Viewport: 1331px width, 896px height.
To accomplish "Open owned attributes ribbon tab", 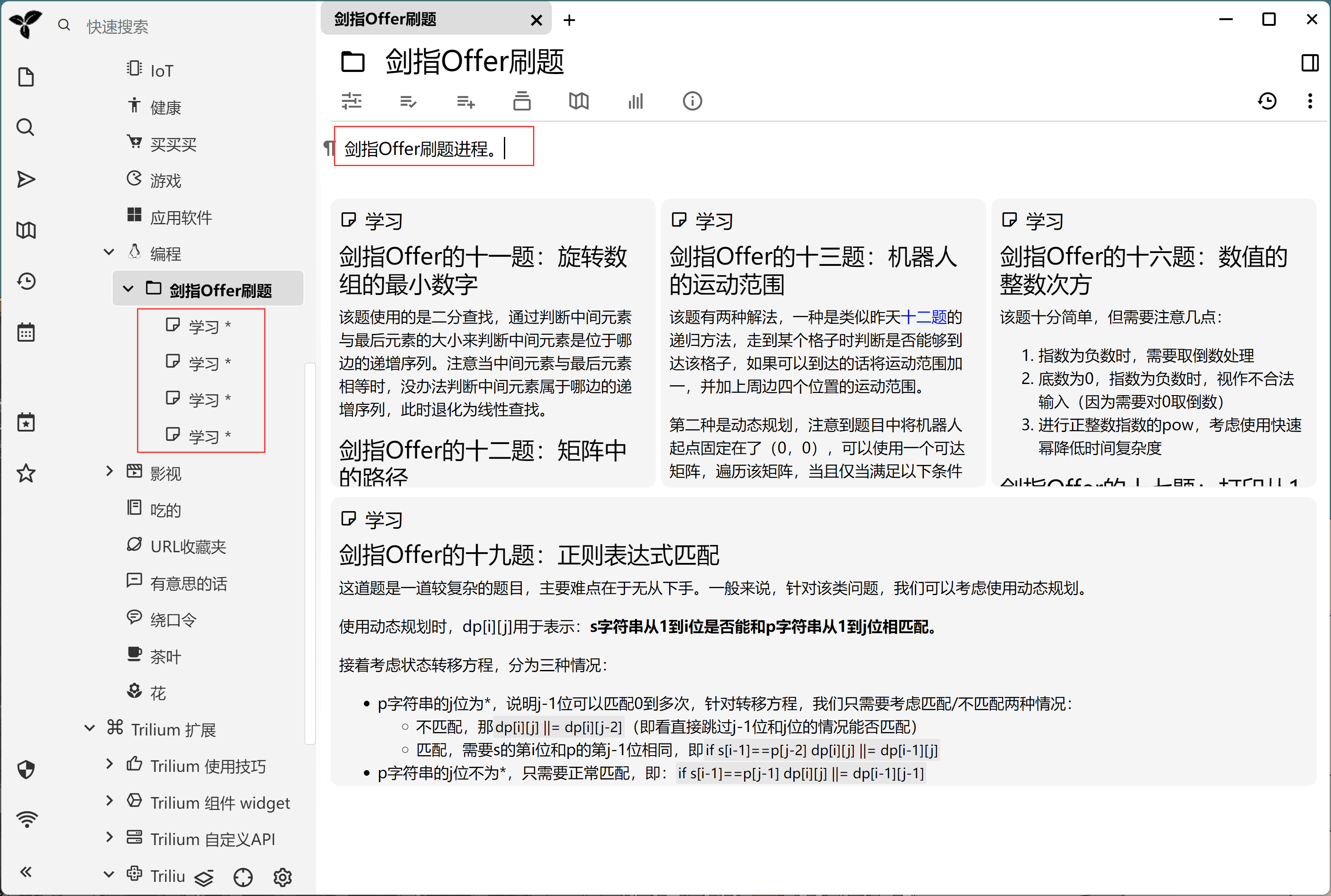I will 408,101.
